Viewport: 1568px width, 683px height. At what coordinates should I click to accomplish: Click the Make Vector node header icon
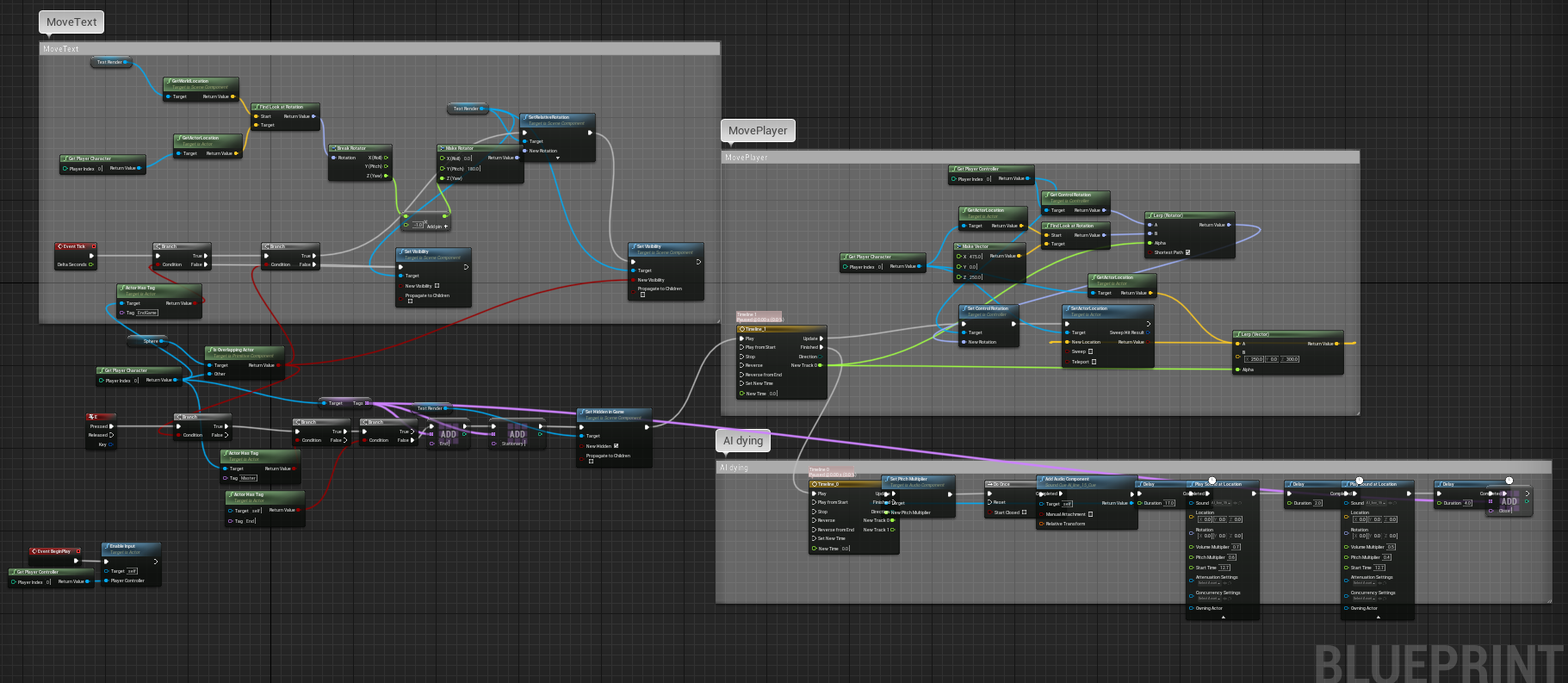click(x=958, y=246)
